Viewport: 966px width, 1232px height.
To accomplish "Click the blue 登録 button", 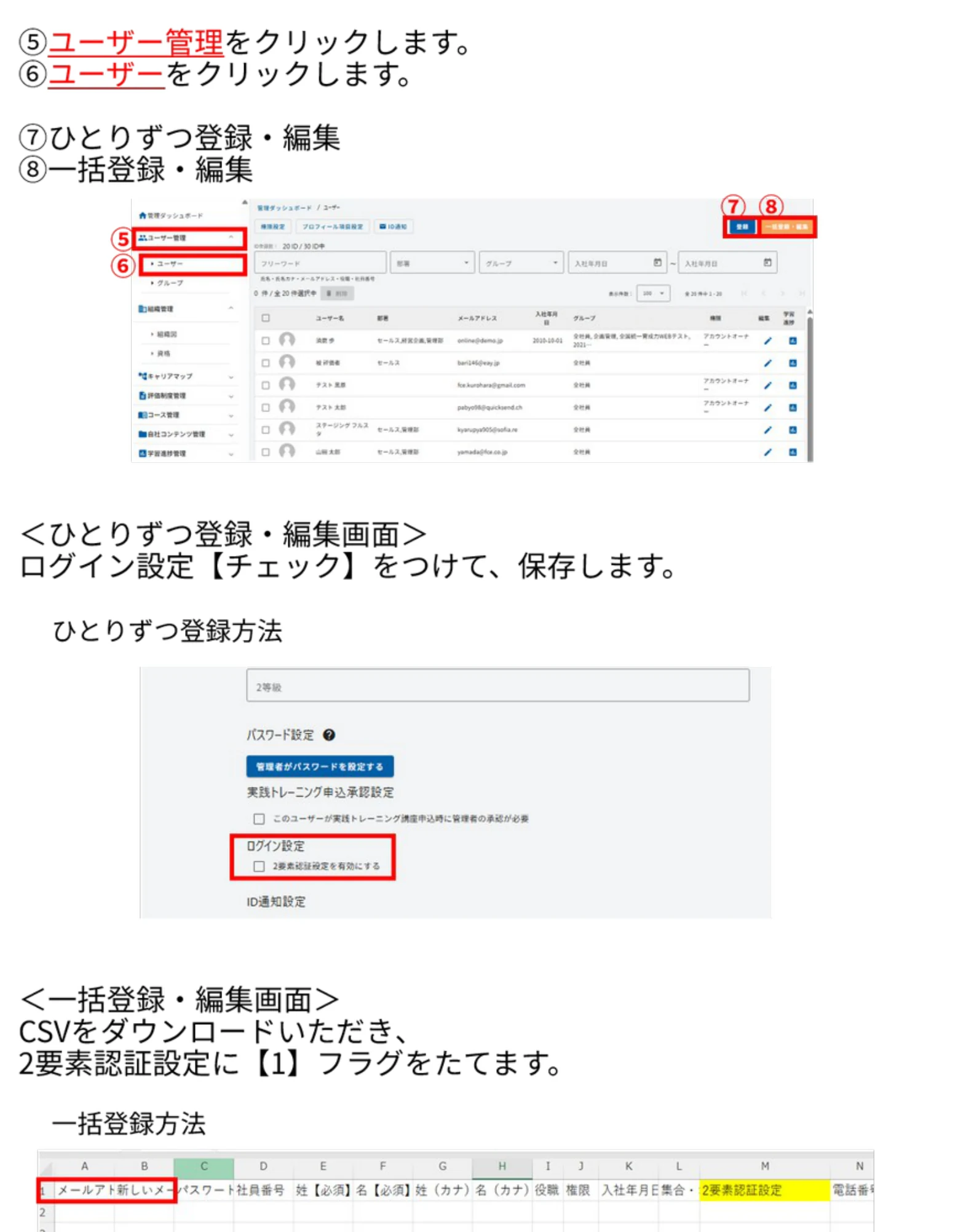I will (742, 227).
